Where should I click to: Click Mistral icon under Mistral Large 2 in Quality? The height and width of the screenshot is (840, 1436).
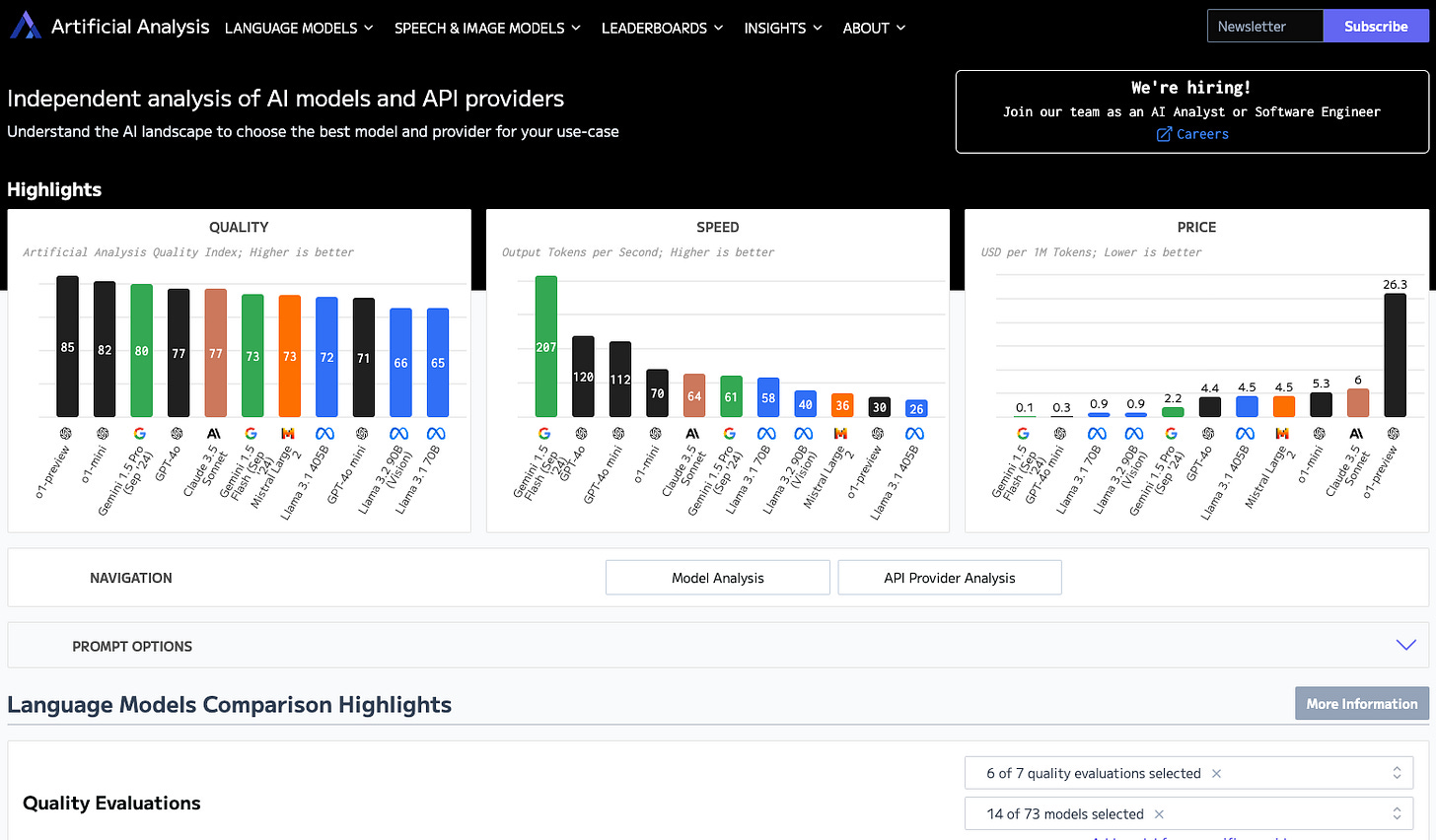[288, 434]
